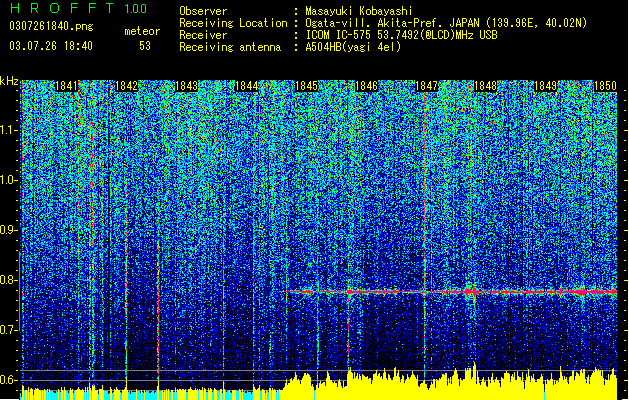Viewport: 629px width, 400px height.
Task: Click the 0.8 kHz frequency label
Action: coord(8,280)
